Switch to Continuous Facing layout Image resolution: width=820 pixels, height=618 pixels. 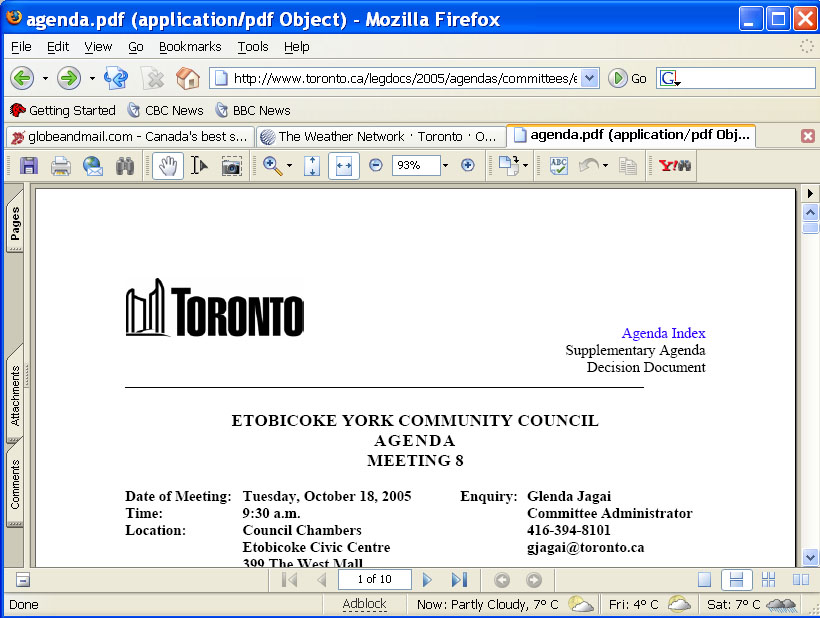point(768,579)
